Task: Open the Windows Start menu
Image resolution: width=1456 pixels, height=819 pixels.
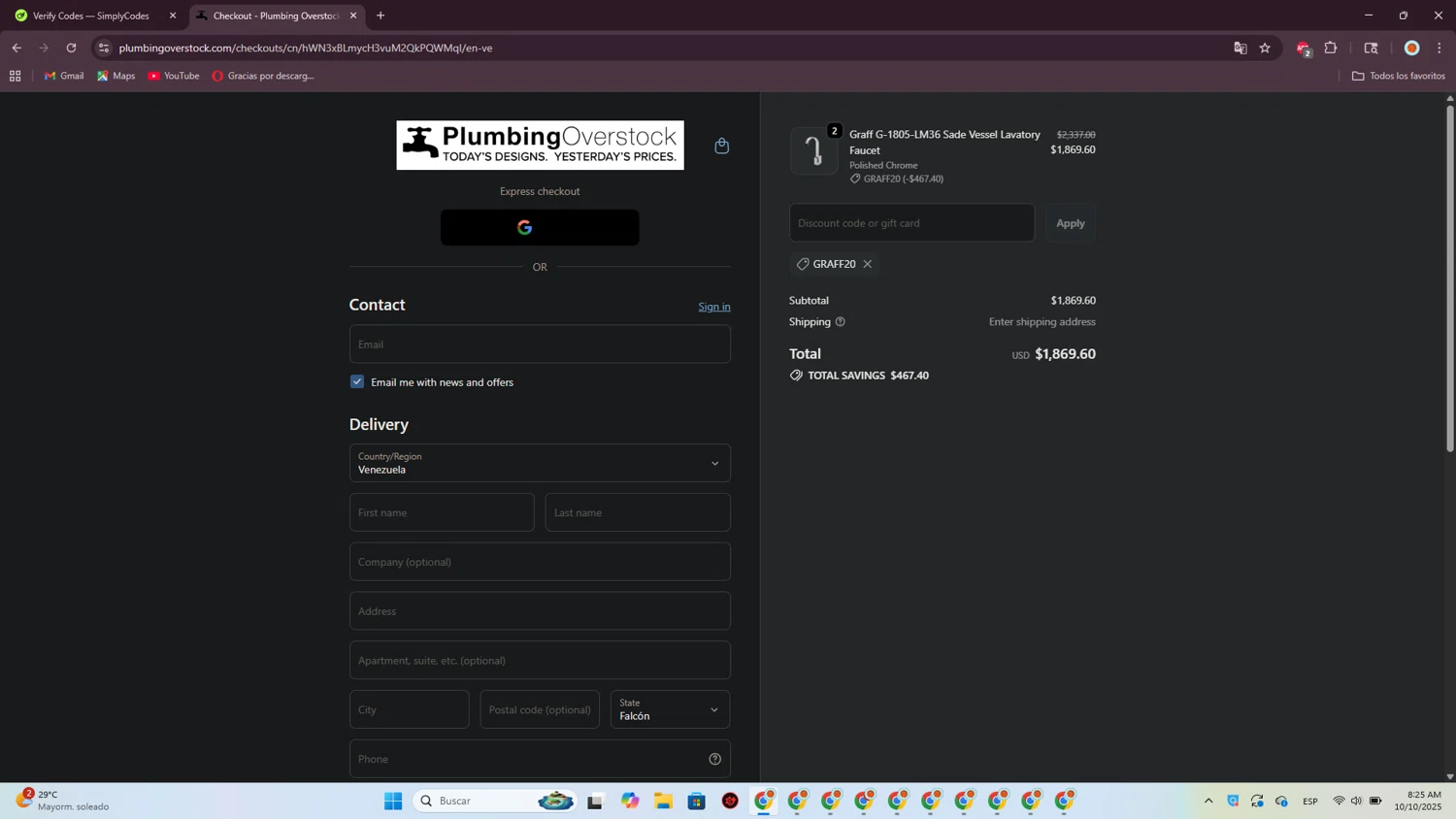Action: pyautogui.click(x=393, y=801)
